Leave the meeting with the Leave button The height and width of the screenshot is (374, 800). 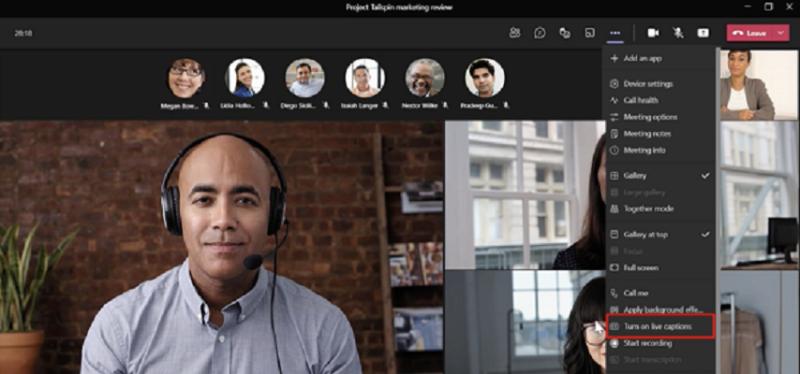tap(751, 33)
